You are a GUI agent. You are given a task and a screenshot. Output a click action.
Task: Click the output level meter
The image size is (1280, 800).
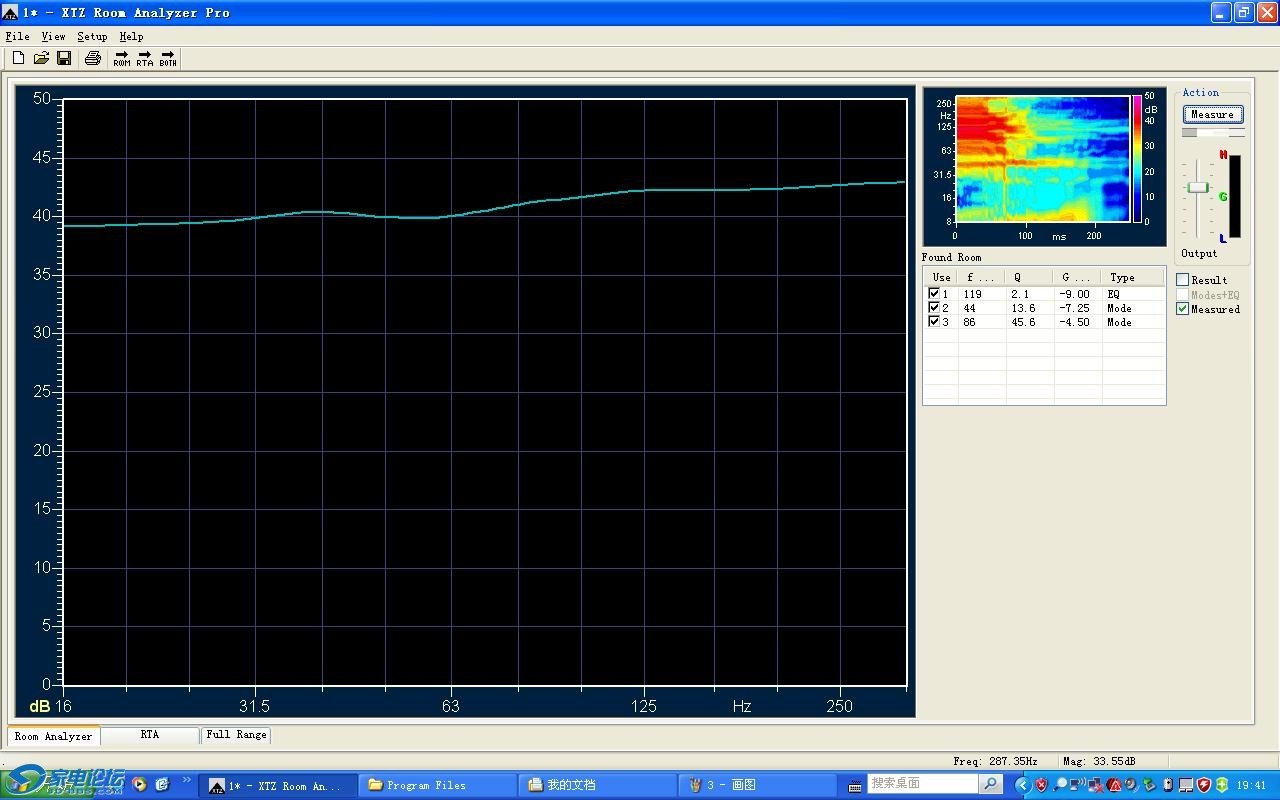(1235, 196)
